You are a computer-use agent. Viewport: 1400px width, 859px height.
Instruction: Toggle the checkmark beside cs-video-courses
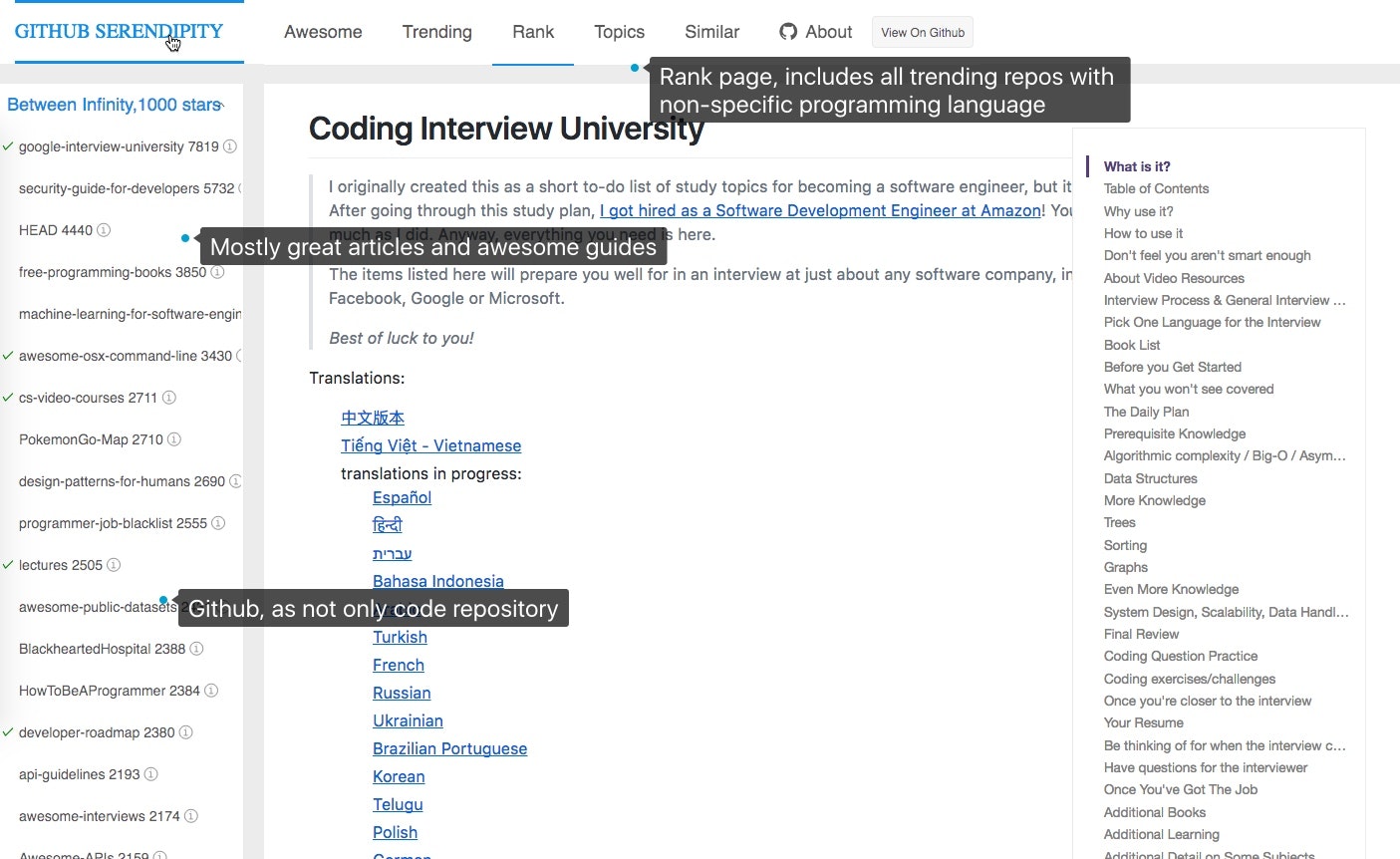(9, 397)
